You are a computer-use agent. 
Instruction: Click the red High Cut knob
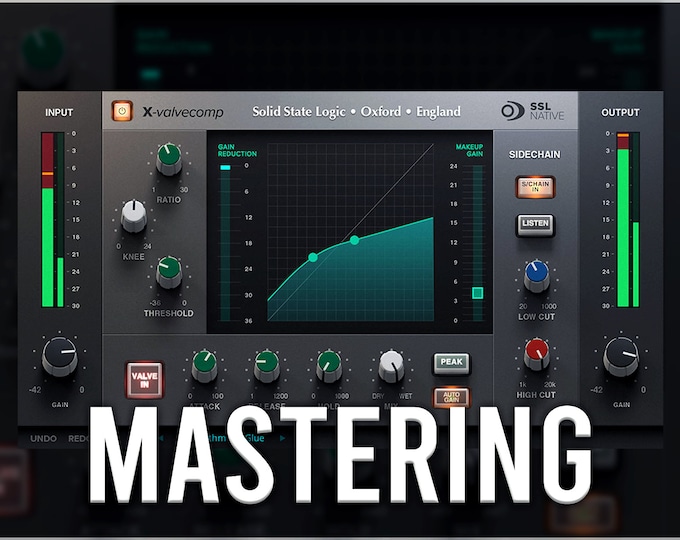(x=536, y=354)
